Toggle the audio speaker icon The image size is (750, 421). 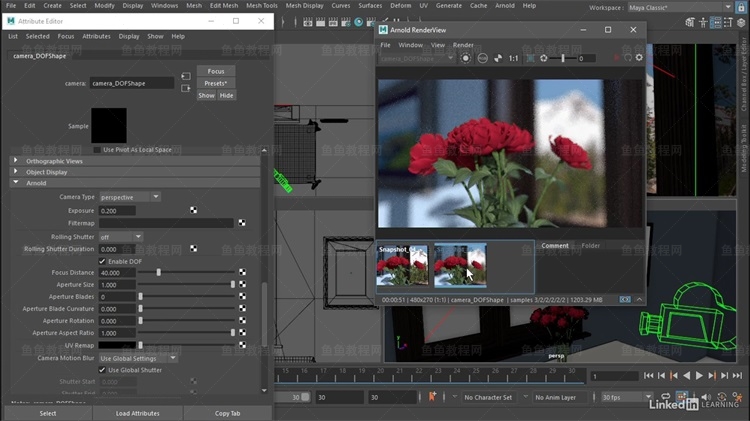[706, 397]
